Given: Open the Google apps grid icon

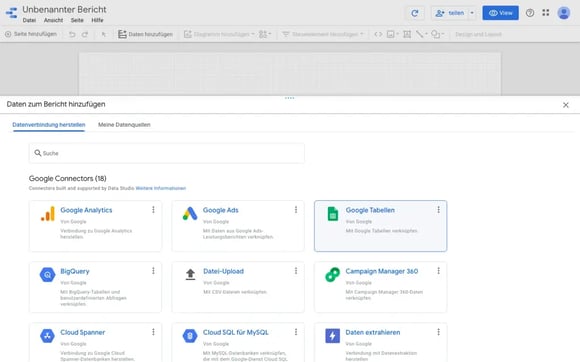Looking at the screenshot, I should (546, 13).
